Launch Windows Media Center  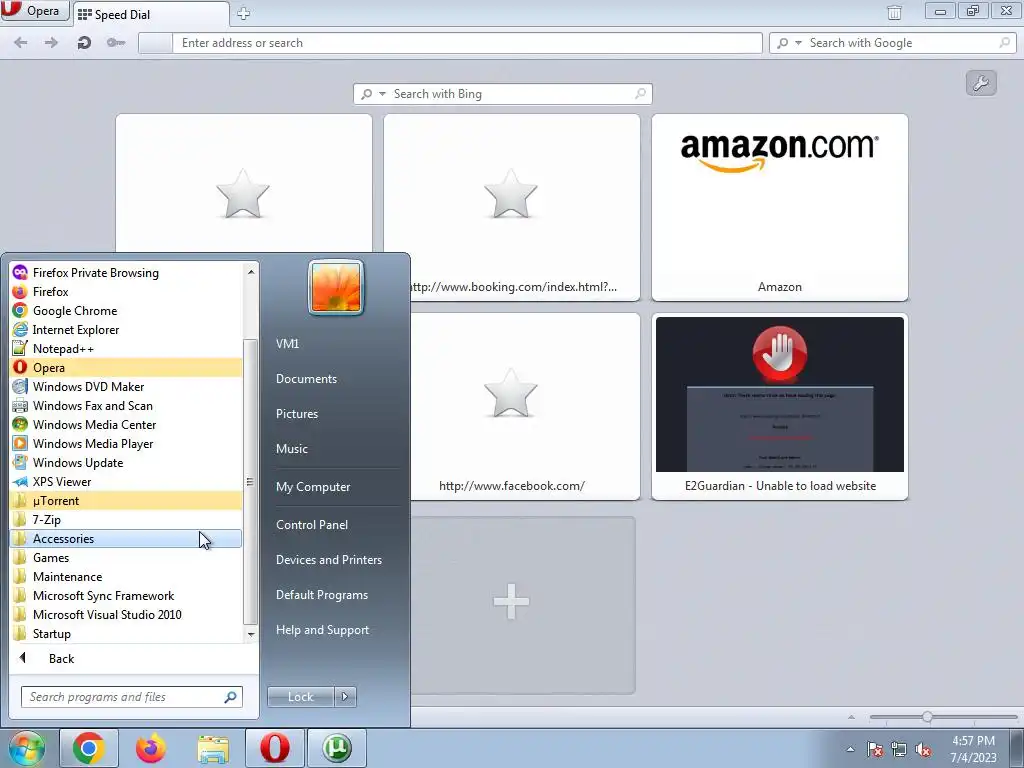tap(126, 424)
